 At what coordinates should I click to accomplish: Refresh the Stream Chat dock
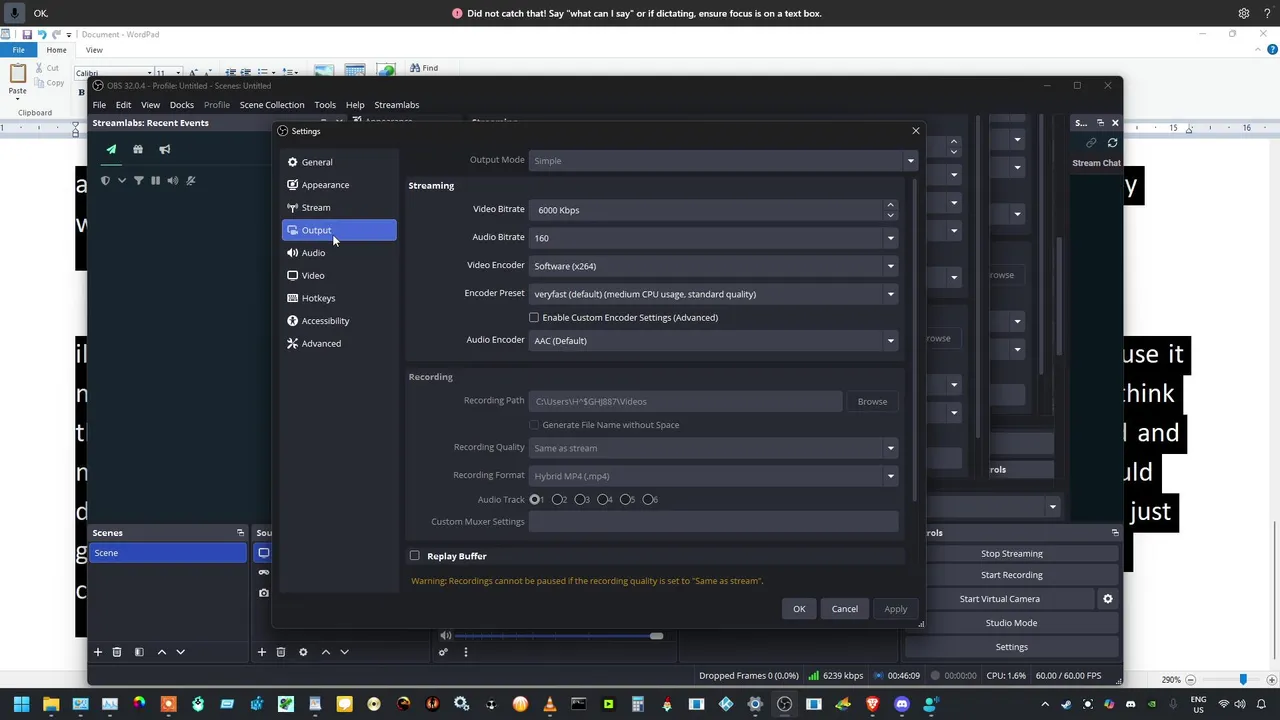[x=1112, y=143]
